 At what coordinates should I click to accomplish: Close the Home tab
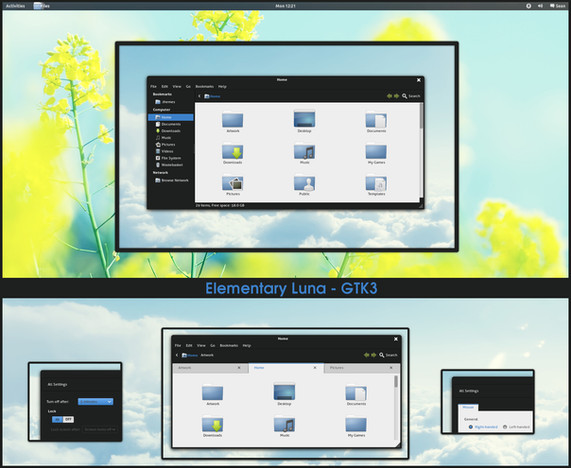point(315,368)
